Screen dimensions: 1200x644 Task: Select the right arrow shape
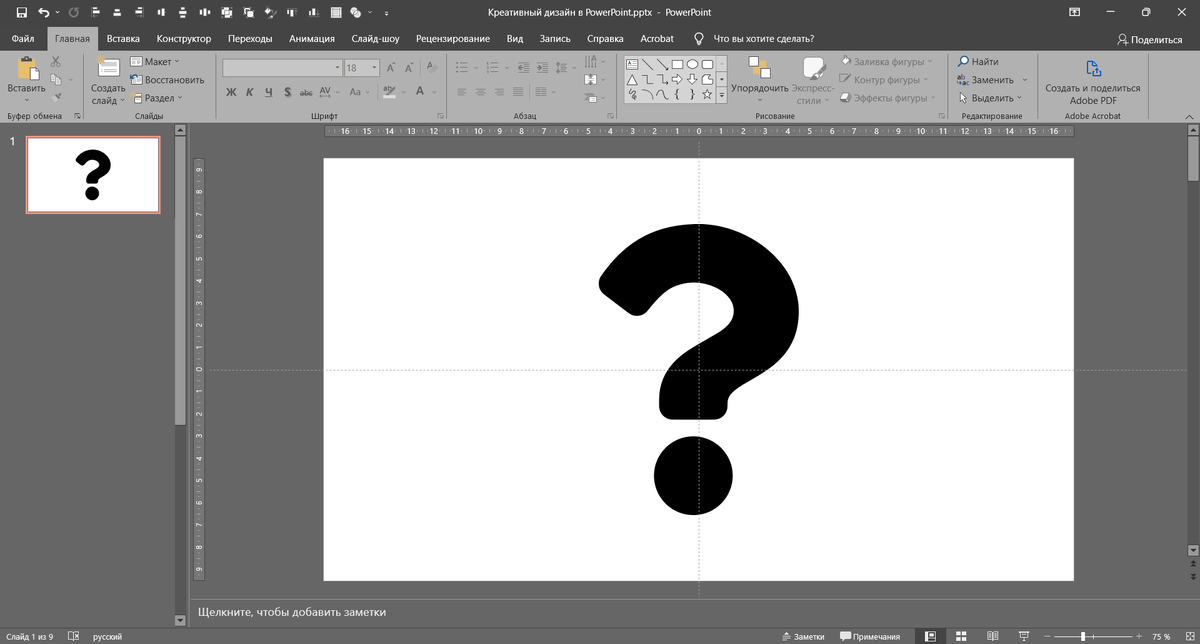click(677, 79)
